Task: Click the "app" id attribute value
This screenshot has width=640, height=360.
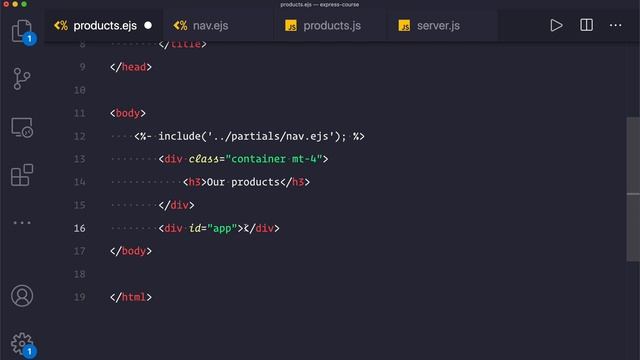Action: point(222,228)
